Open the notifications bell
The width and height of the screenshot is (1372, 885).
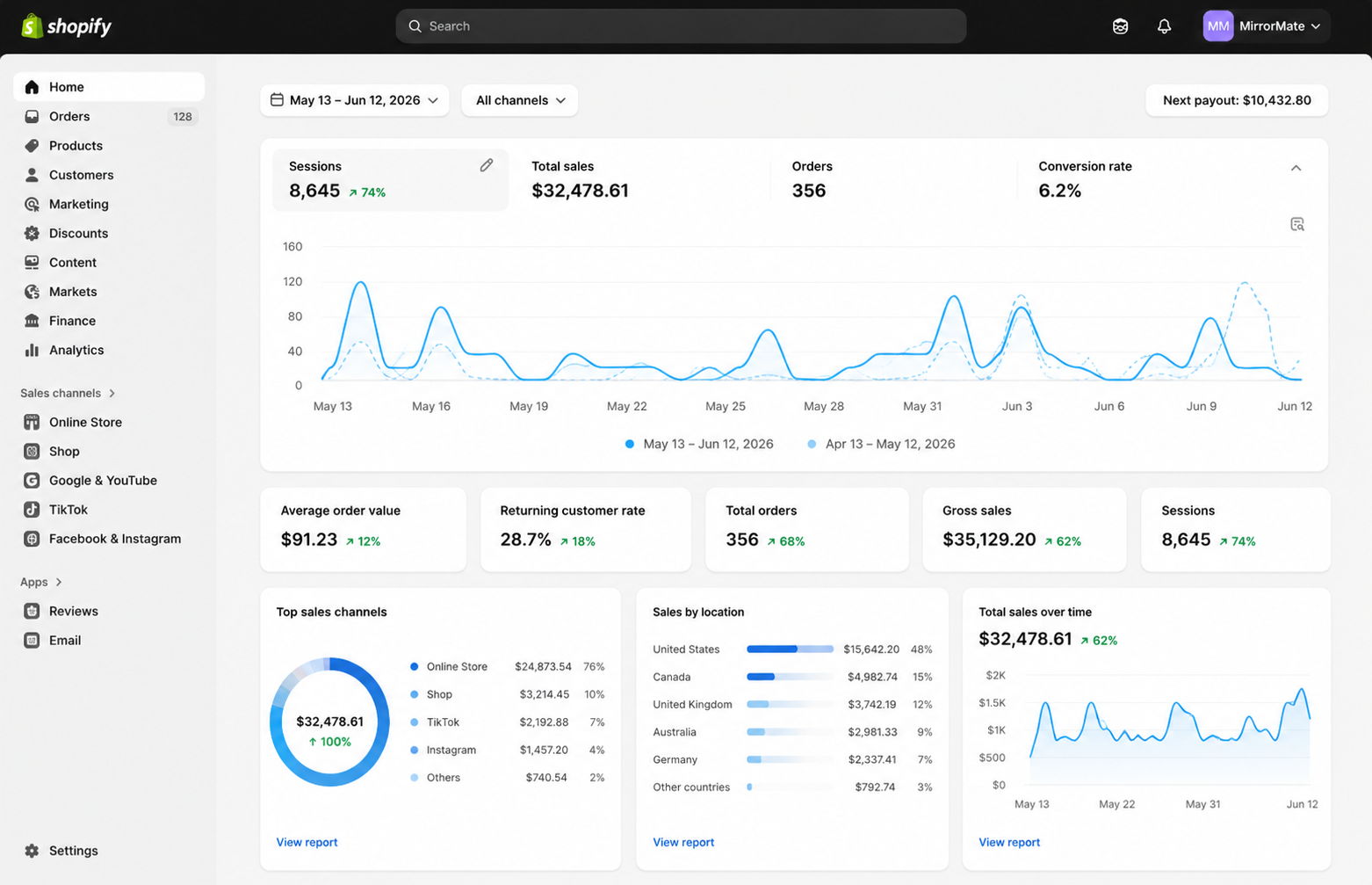point(1164,26)
